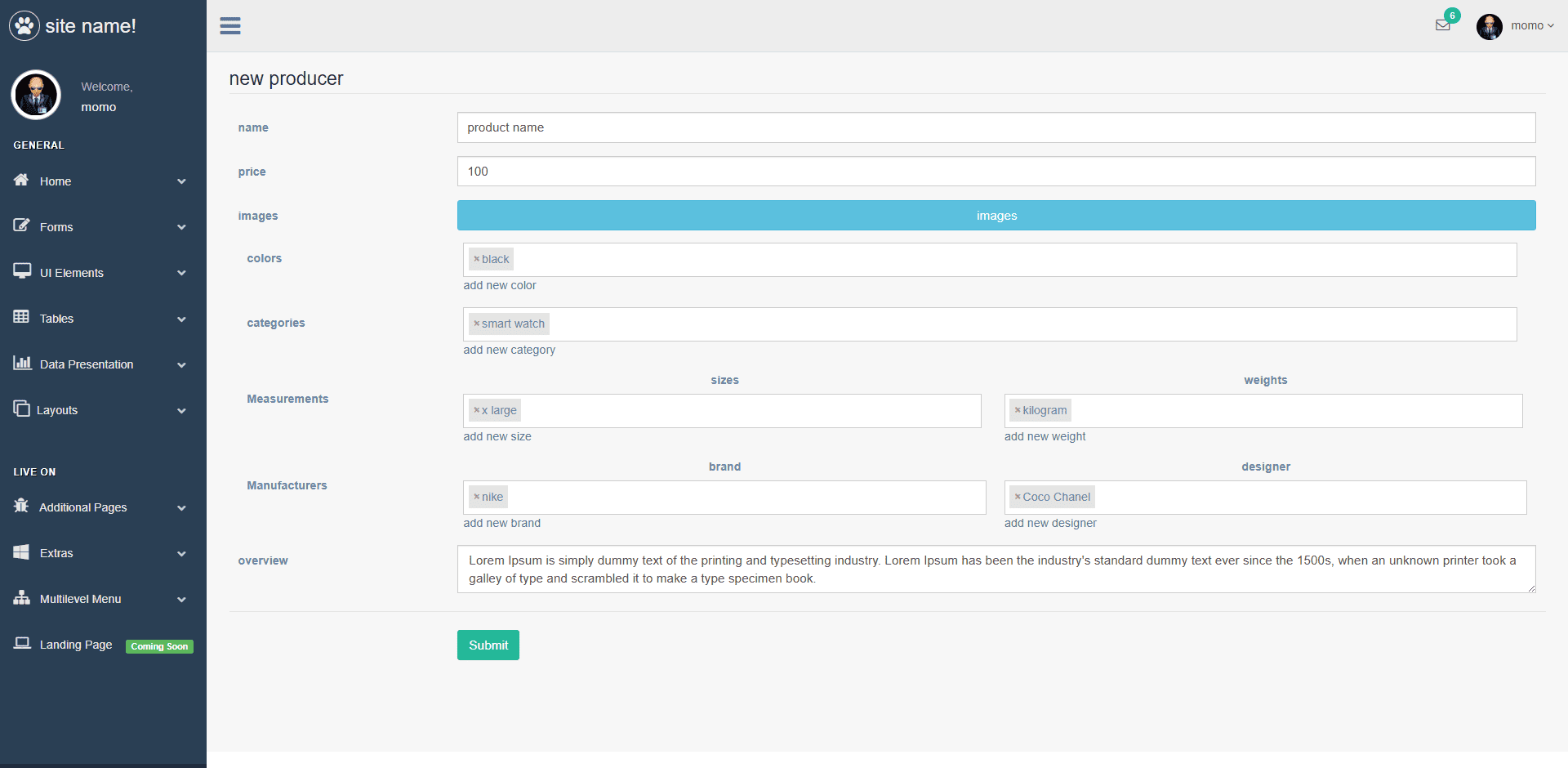Click the UI Elements monitor icon
This screenshot has height=768, width=1568.
pyautogui.click(x=22, y=271)
